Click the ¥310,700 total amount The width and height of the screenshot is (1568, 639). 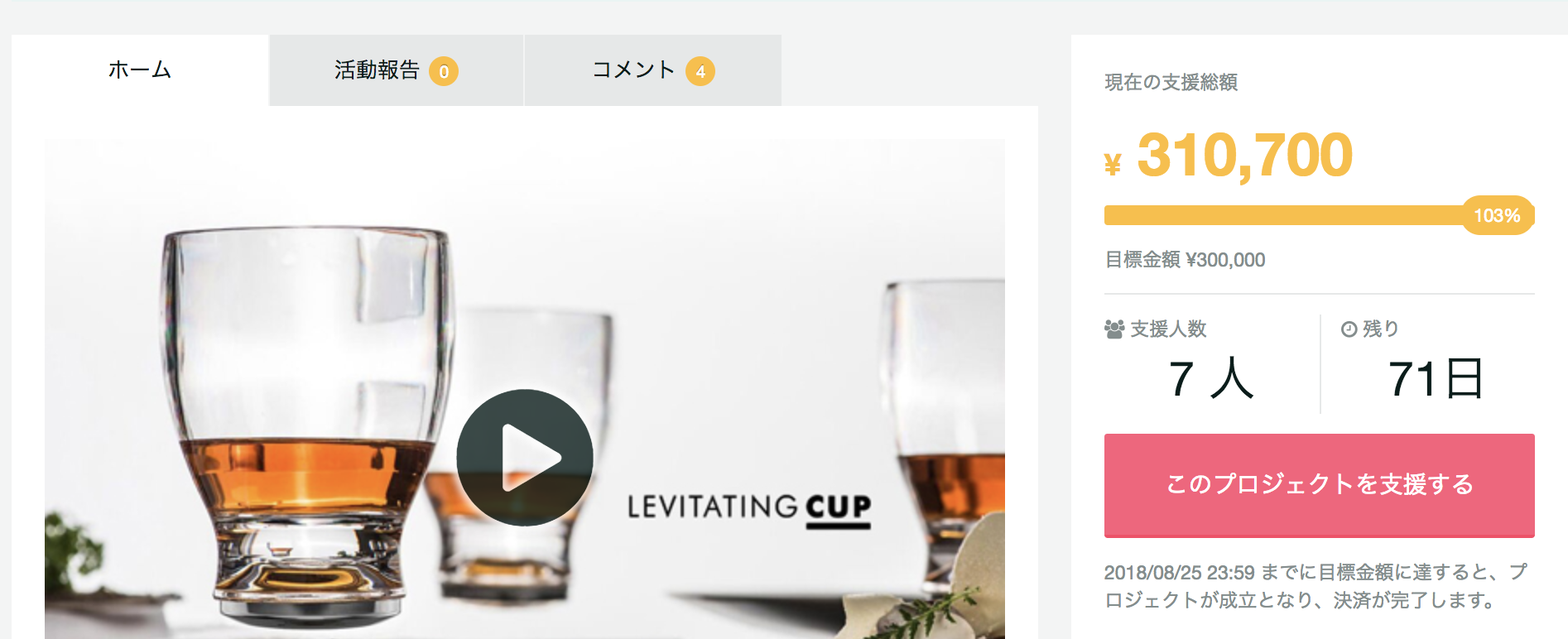[1229, 155]
